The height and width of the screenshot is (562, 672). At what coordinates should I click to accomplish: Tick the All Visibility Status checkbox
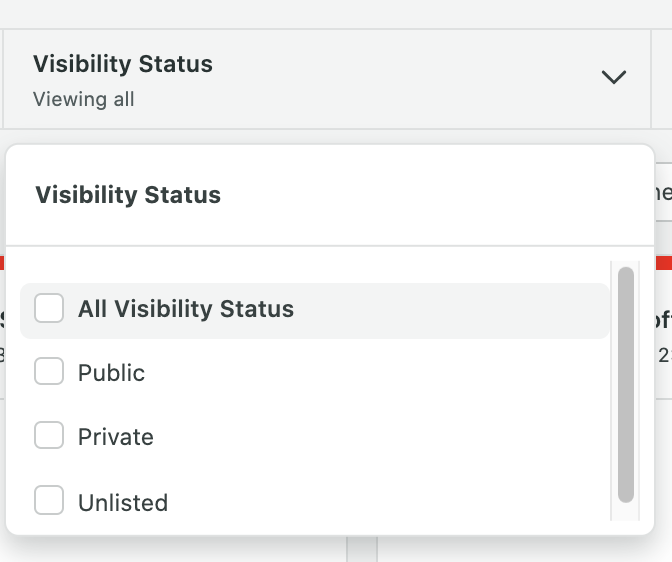(x=49, y=308)
